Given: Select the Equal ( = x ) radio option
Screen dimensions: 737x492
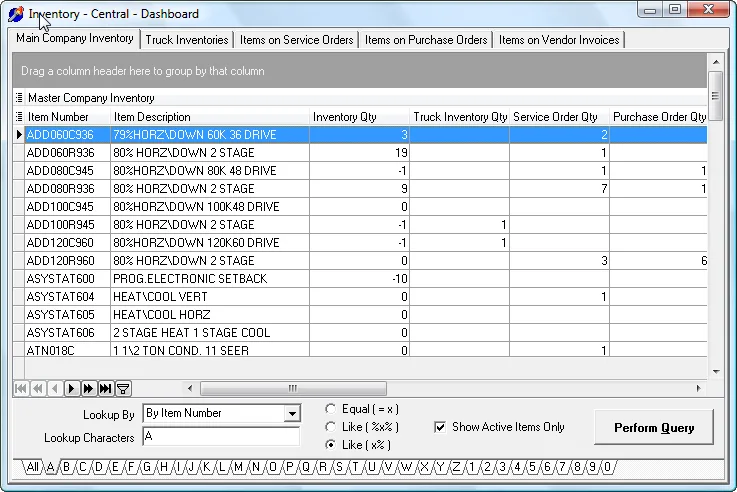Looking at the screenshot, I should 331,409.
